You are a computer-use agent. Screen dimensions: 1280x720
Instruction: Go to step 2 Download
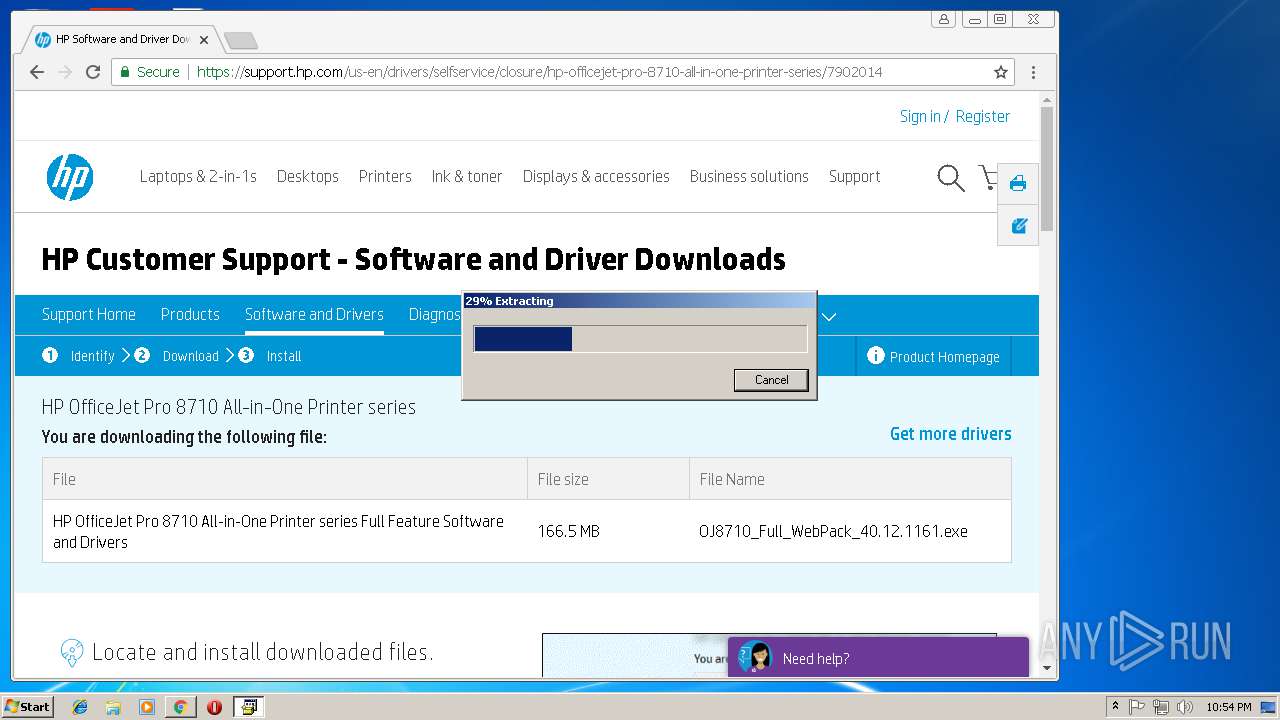(x=177, y=356)
